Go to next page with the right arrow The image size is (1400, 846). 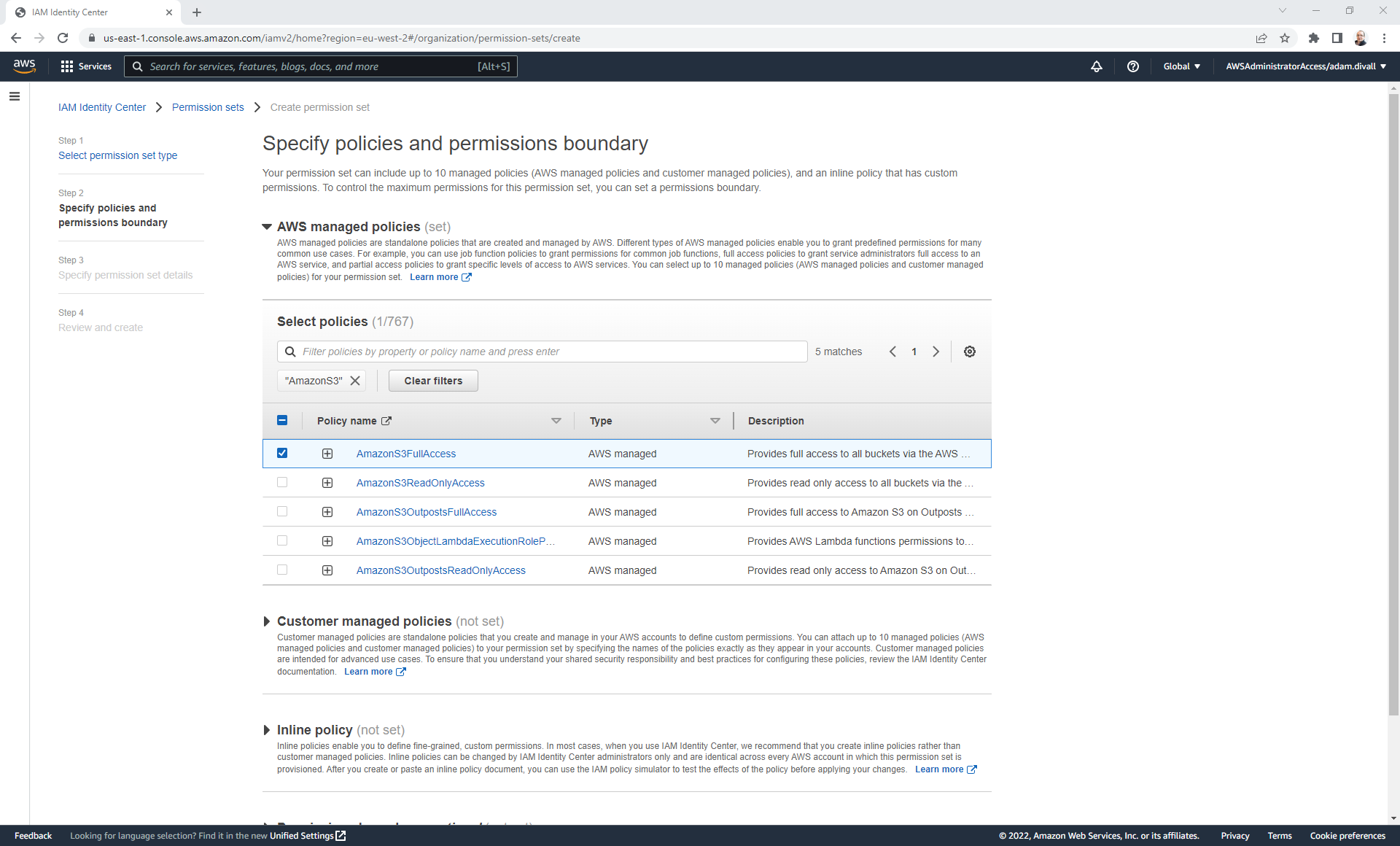pyautogui.click(x=936, y=351)
